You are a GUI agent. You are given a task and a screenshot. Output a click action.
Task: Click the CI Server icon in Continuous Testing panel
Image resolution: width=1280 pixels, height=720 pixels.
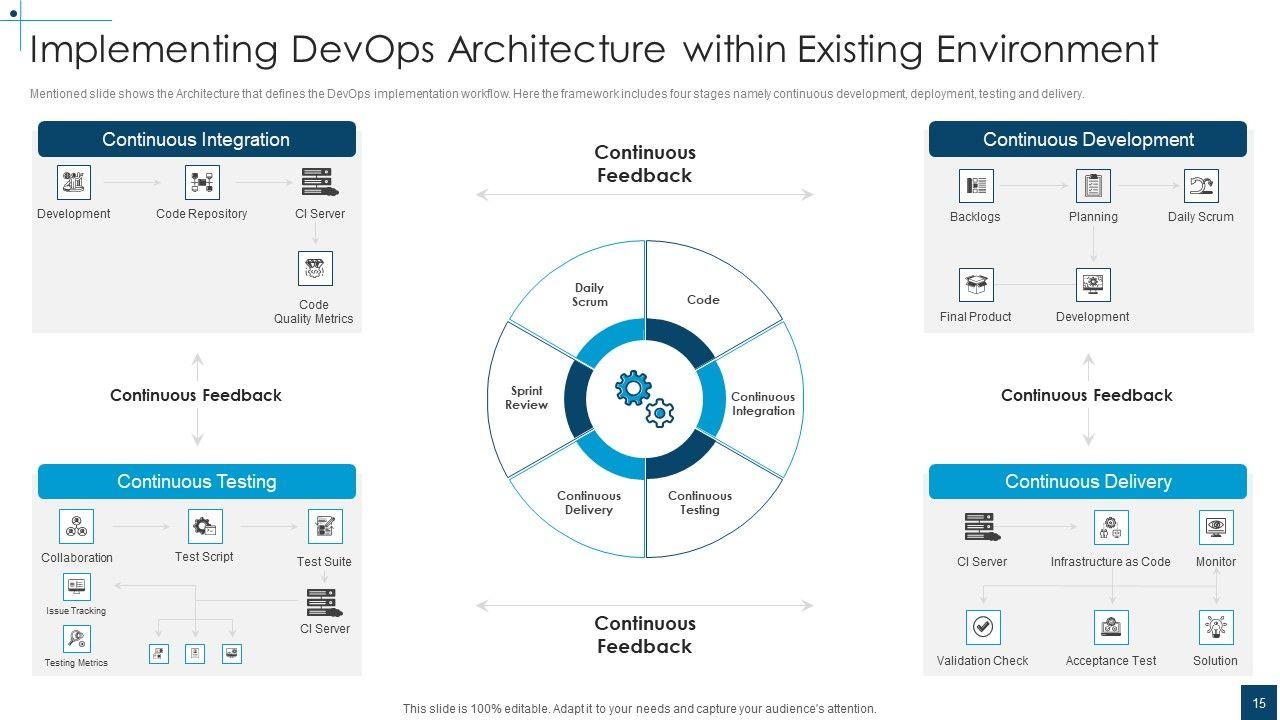[x=324, y=603]
